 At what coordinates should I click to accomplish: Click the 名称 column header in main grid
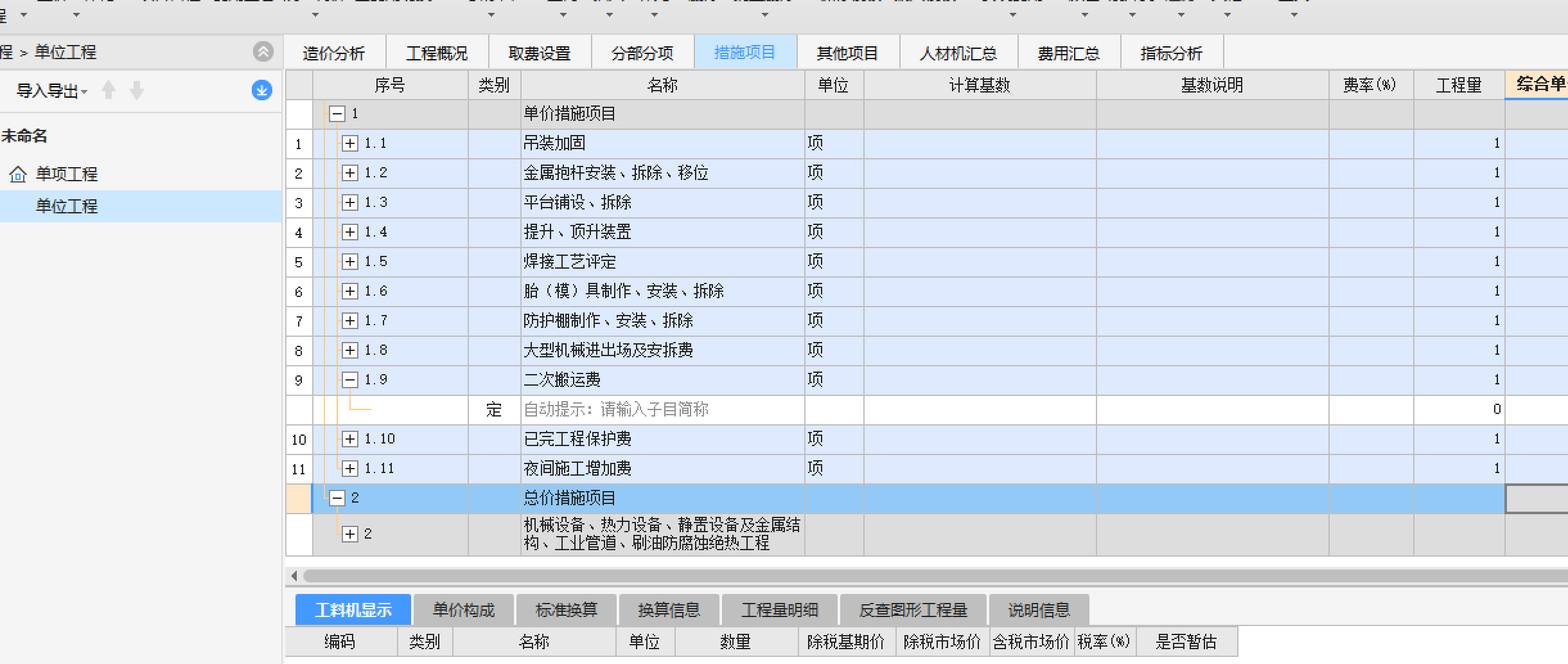pyautogui.click(x=662, y=85)
